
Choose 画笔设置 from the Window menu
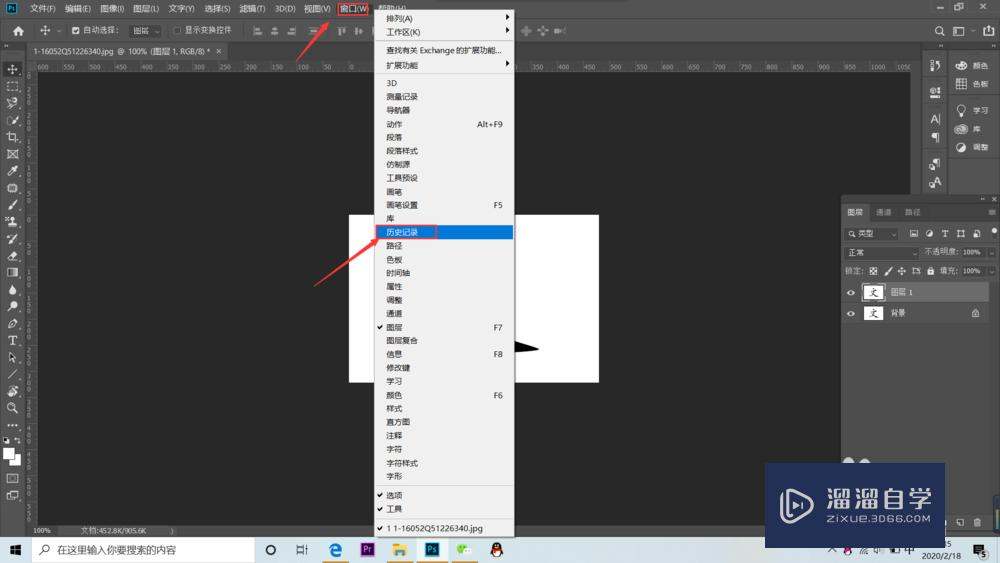point(444,205)
